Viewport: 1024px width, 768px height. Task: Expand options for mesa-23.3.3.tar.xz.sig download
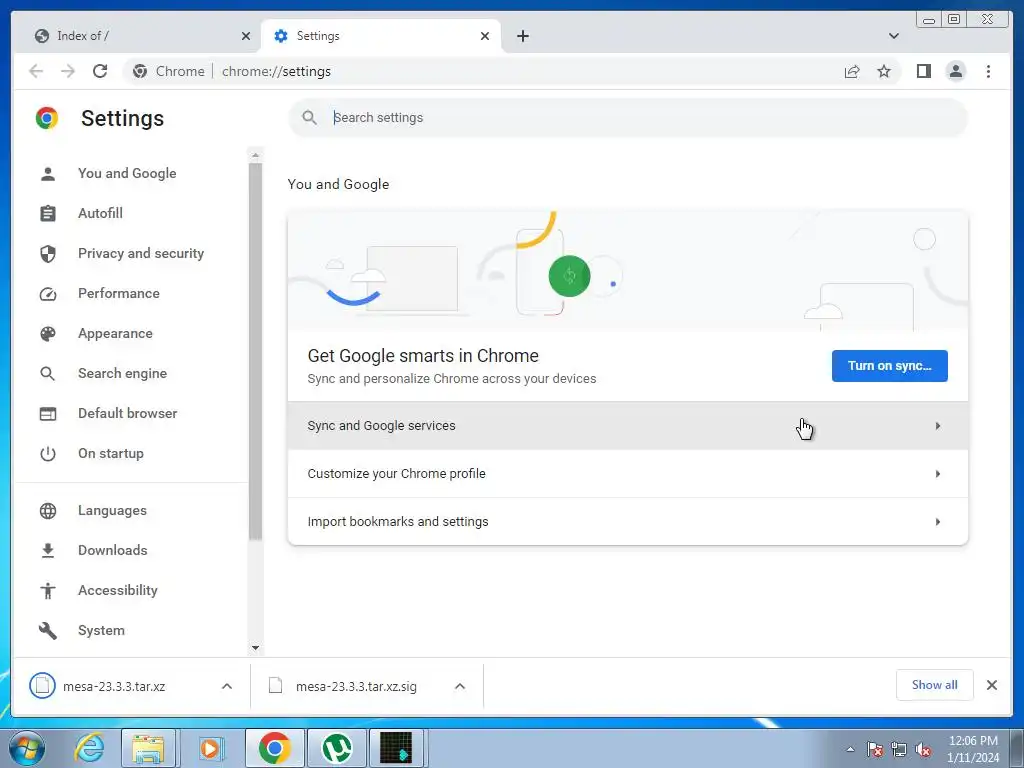tap(460, 686)
